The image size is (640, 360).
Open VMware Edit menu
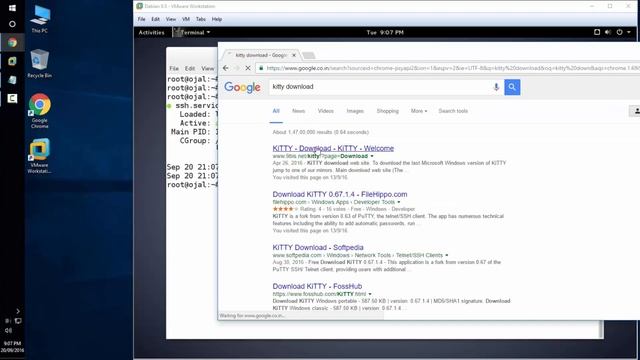pos(156,19)
